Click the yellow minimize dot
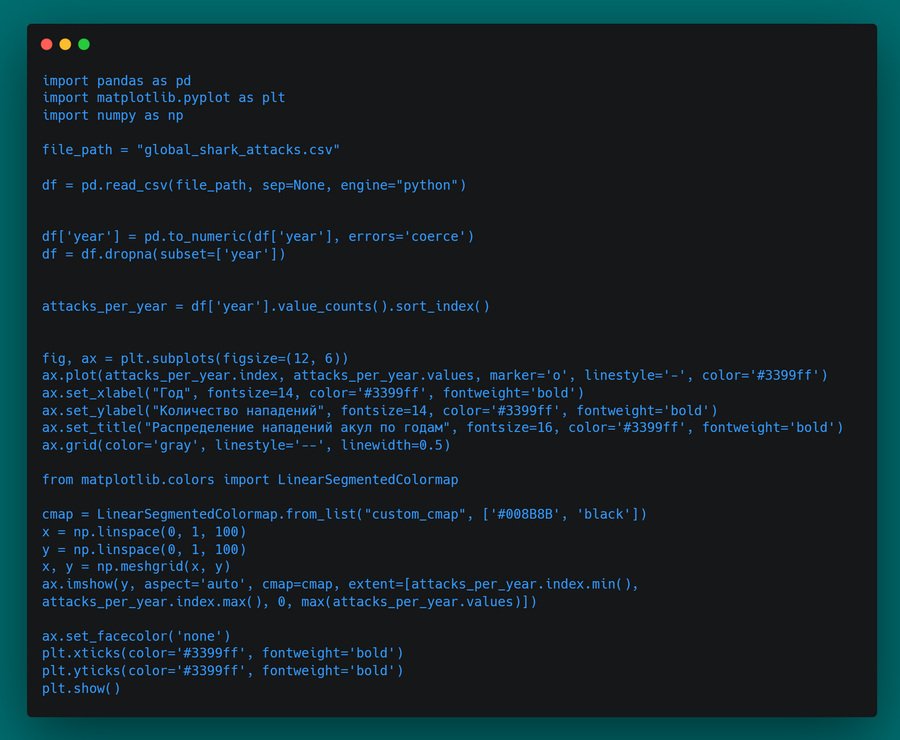 click(x=65, y=44)
